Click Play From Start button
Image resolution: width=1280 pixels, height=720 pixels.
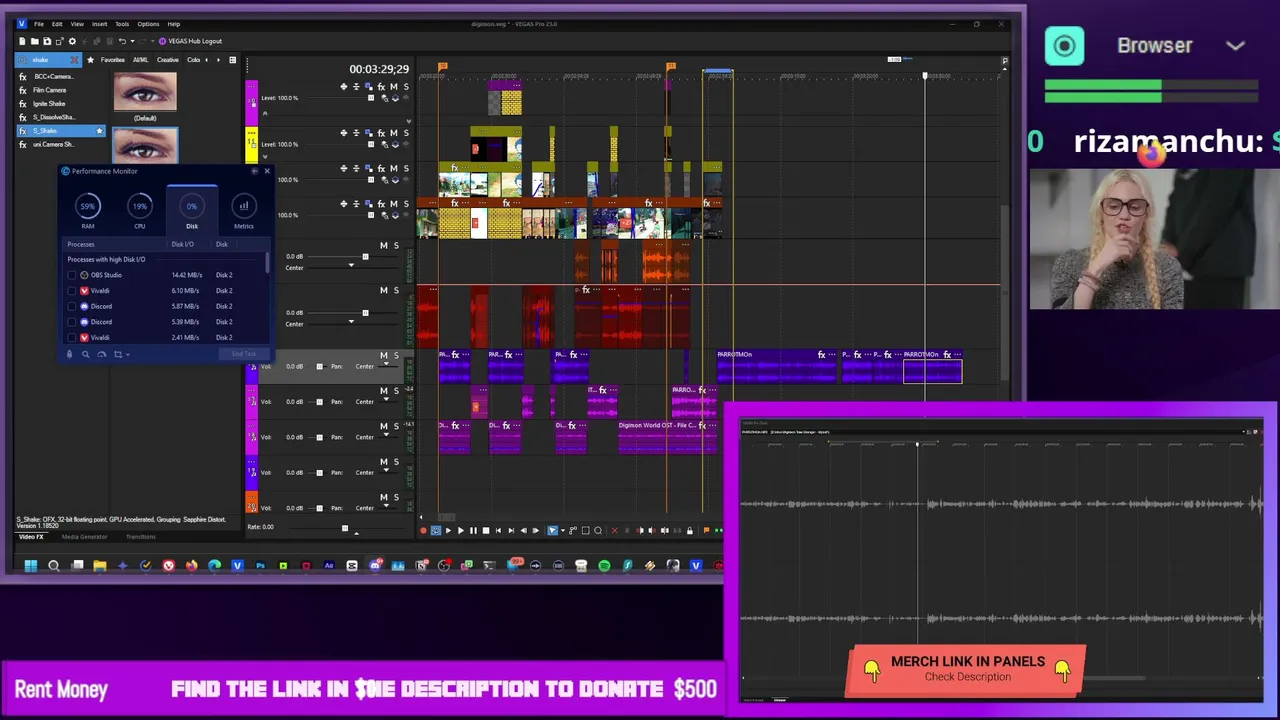[448, 531]
